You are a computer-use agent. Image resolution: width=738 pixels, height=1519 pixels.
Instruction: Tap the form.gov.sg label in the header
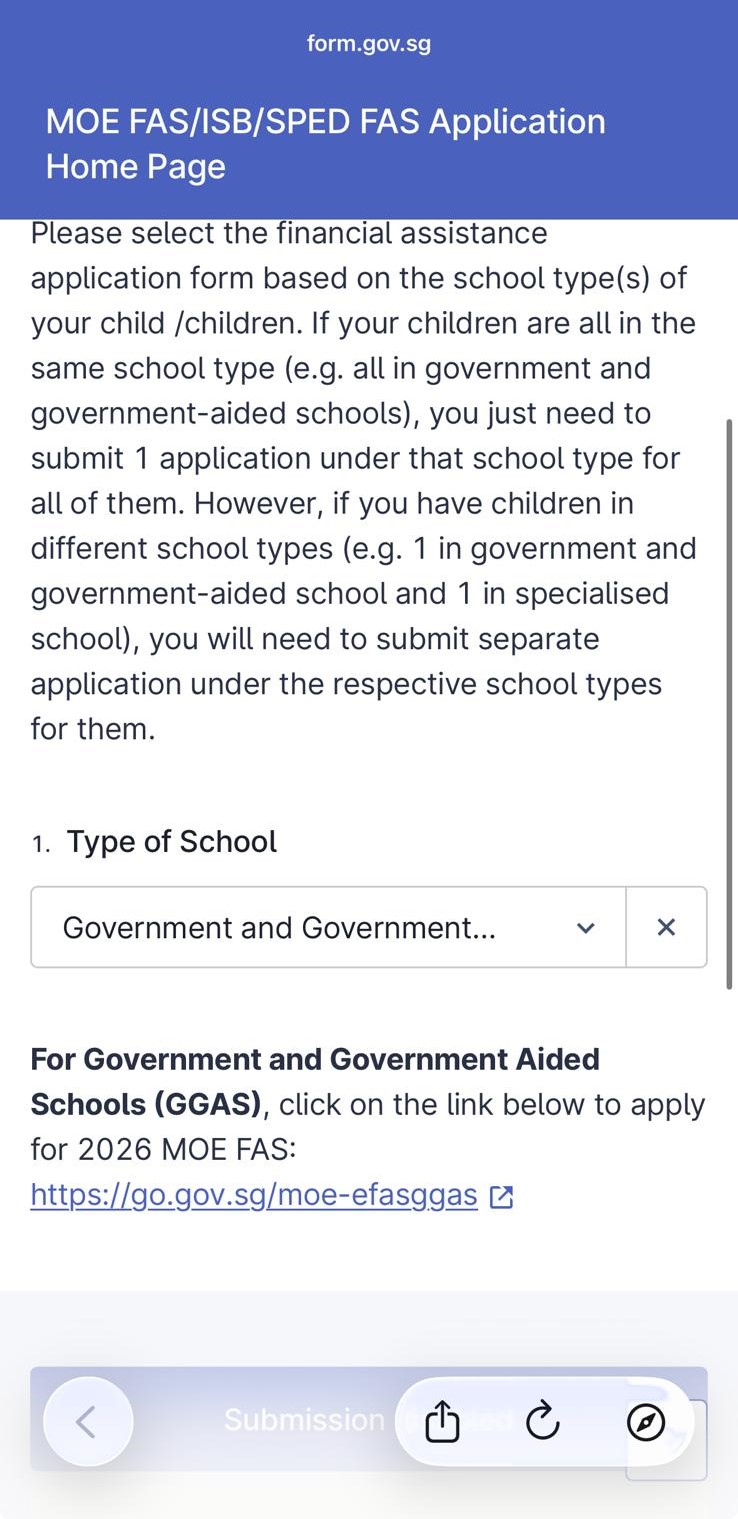point(369,43)
